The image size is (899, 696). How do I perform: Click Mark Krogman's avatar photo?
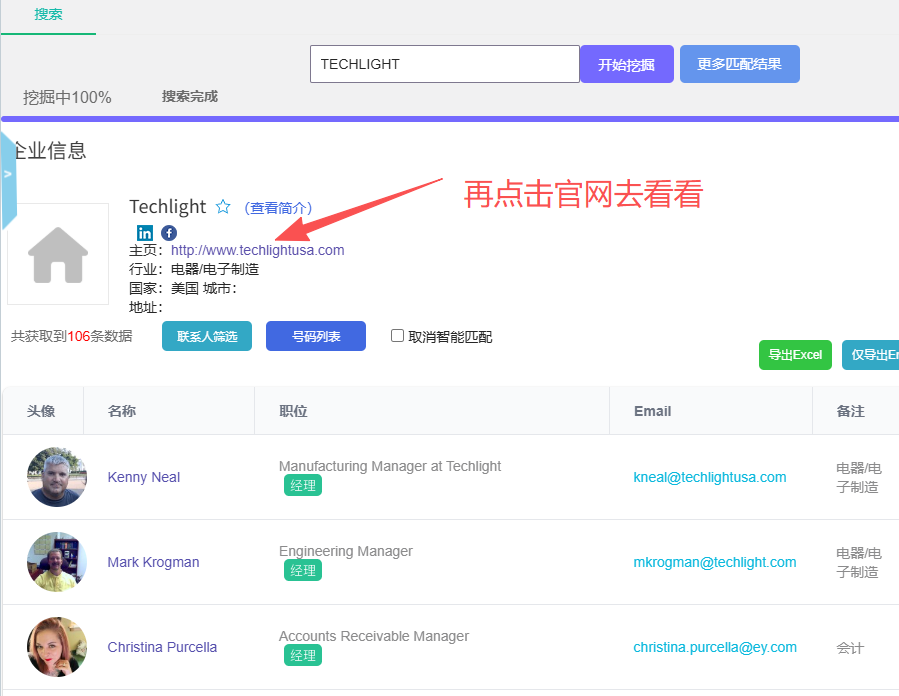57,562
